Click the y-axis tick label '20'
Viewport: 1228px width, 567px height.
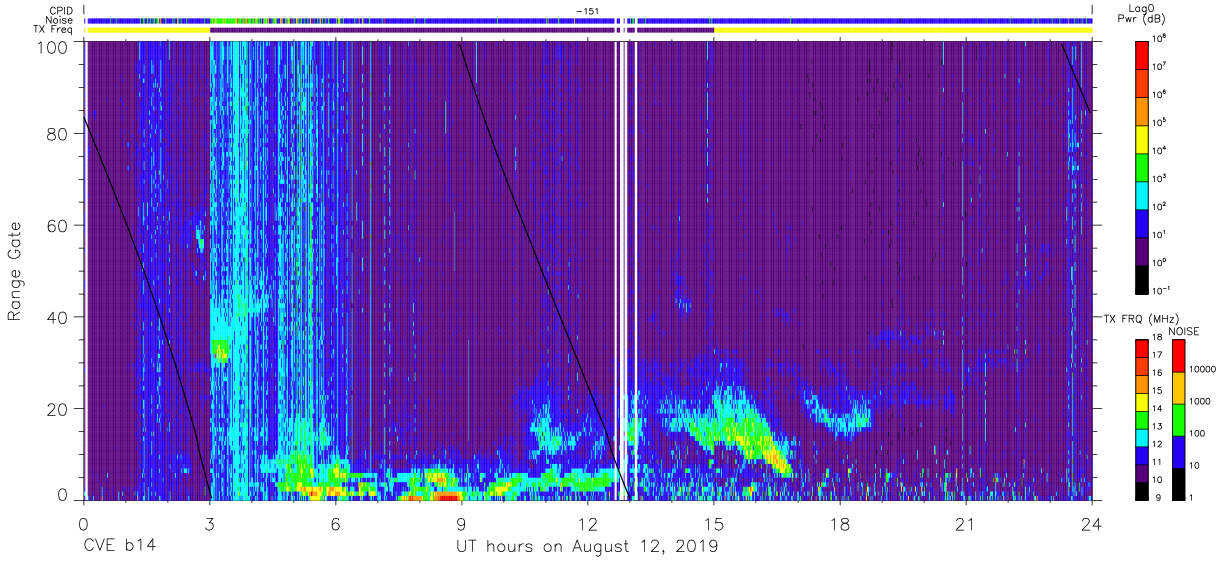pyautogui.click(x=60, y=409)
